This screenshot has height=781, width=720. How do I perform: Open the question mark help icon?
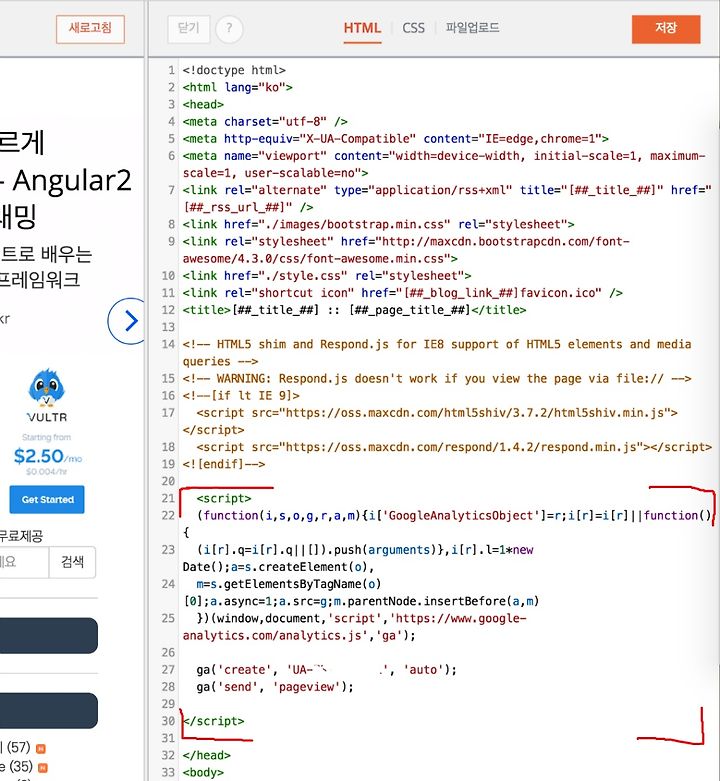tap(229, 29)
